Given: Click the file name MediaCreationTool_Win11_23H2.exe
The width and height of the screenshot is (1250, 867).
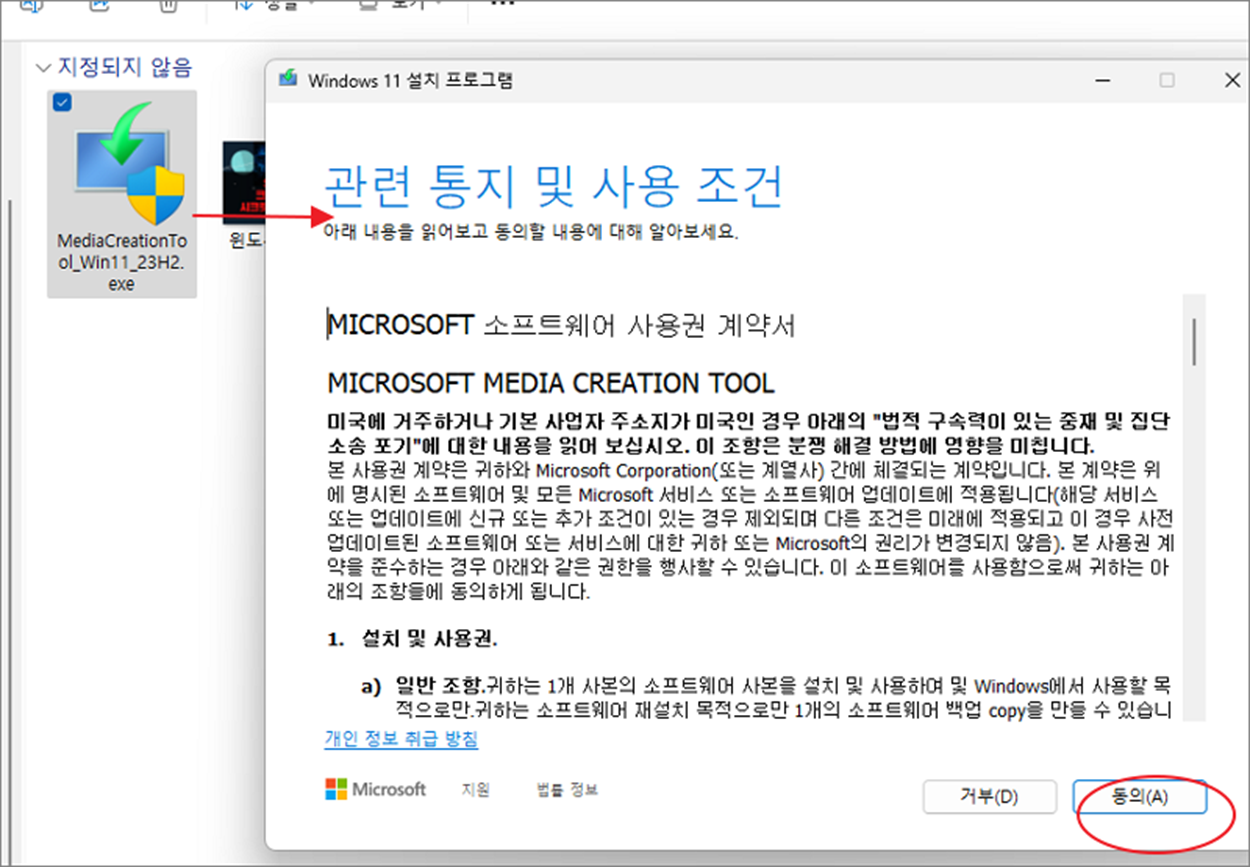Looking at the screenshot, I should [122, 263].
